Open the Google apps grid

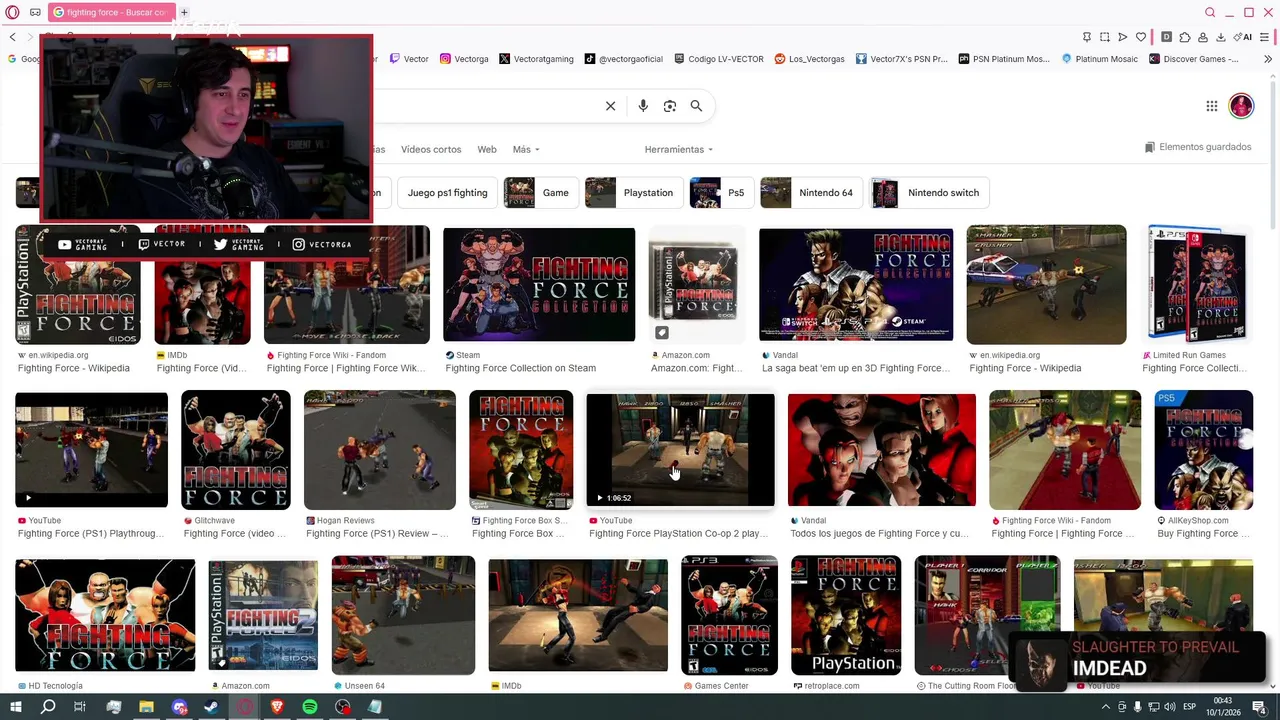click(x=1211, y=106)
